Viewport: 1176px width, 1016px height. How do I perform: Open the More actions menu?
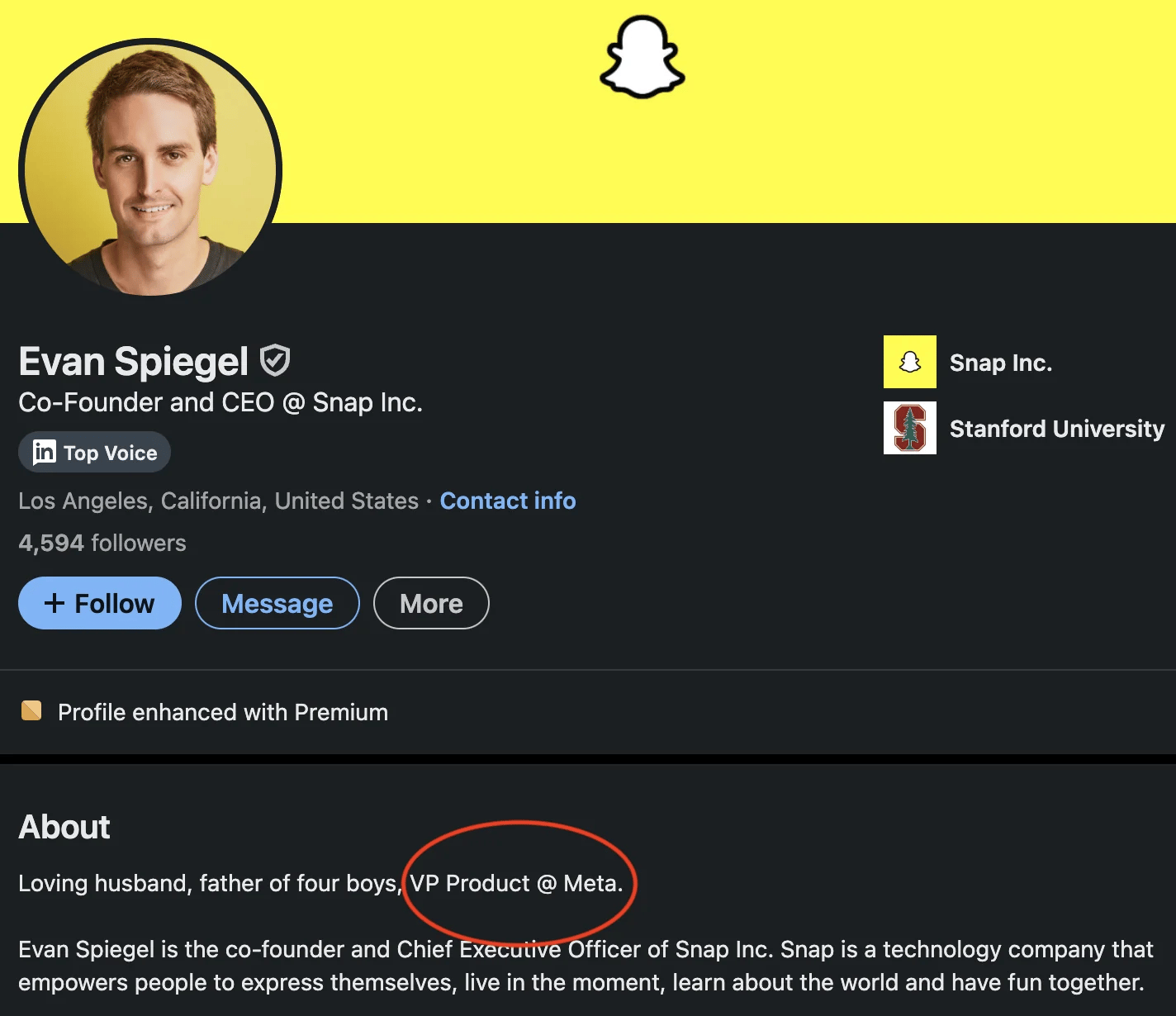pyautogui.click(x=431, y=603)
